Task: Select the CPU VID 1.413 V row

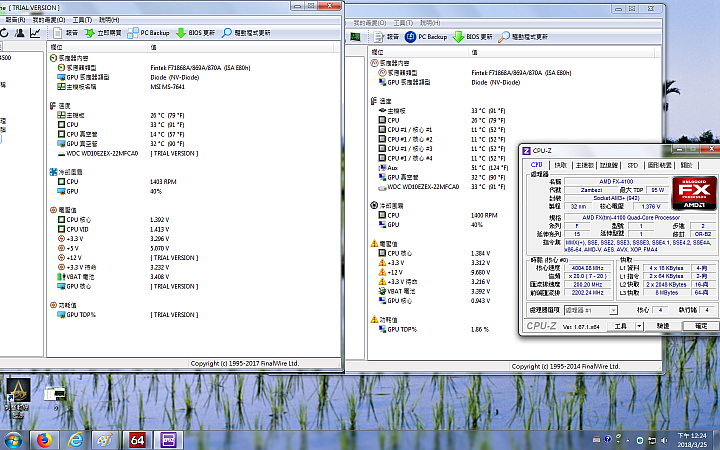Action: click(195, 229)
